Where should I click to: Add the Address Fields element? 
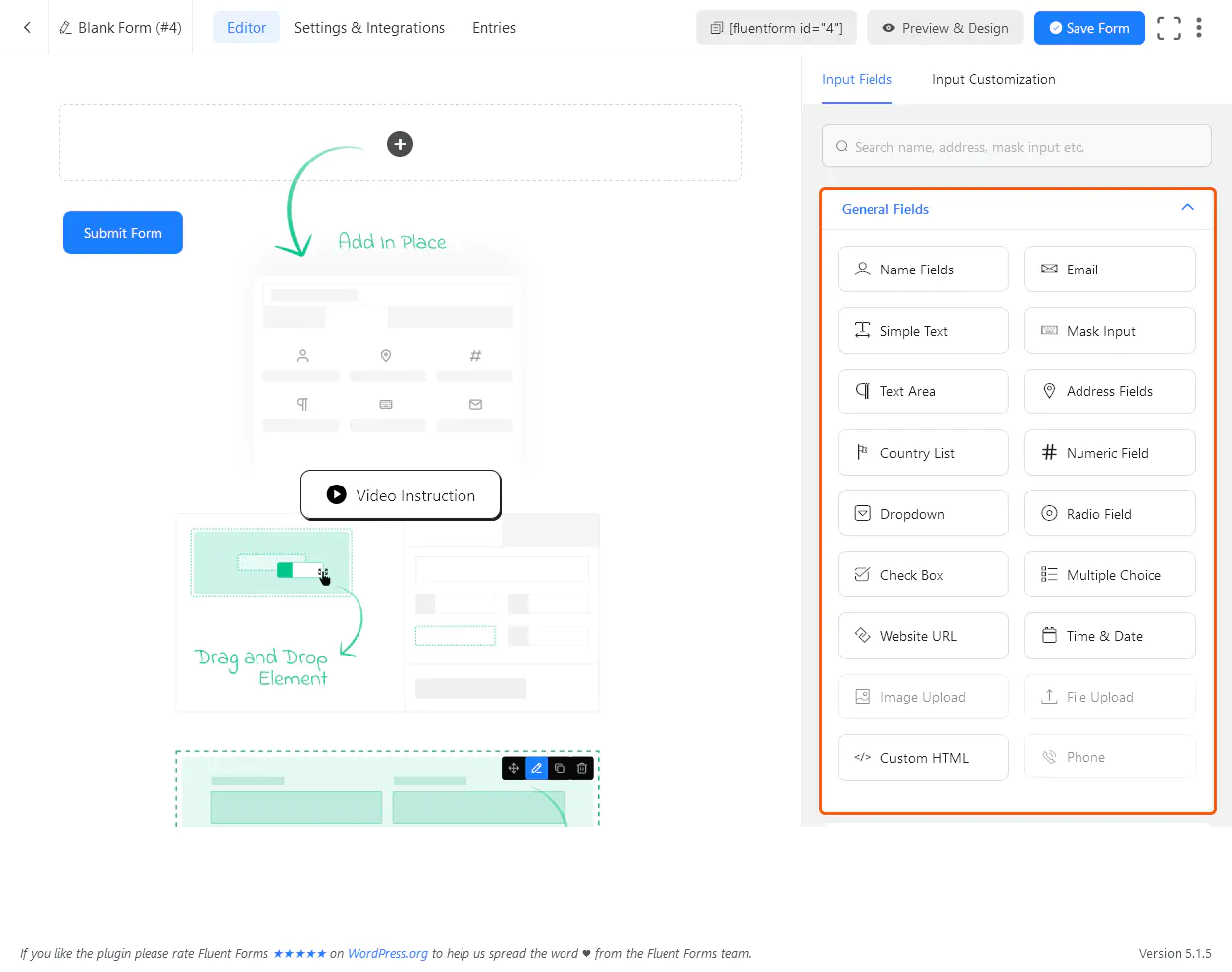pos(1109,392)
